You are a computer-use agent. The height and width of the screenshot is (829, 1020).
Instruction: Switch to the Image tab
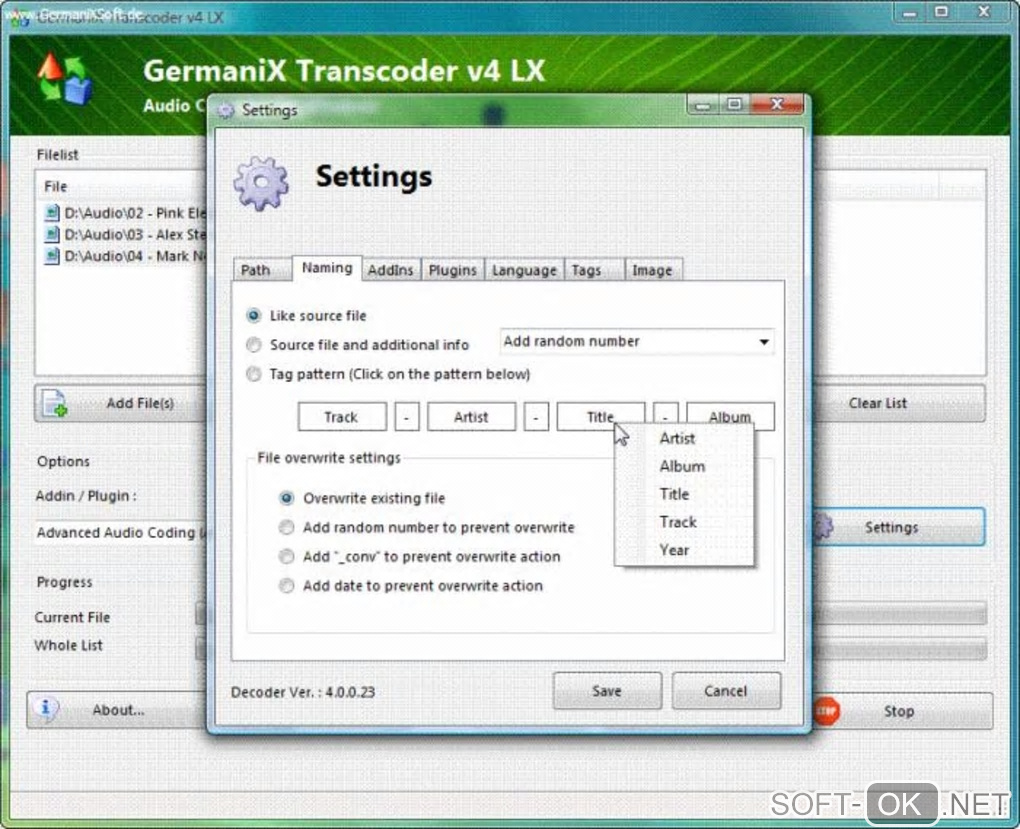pyautogui.click(x=653, y=270)
